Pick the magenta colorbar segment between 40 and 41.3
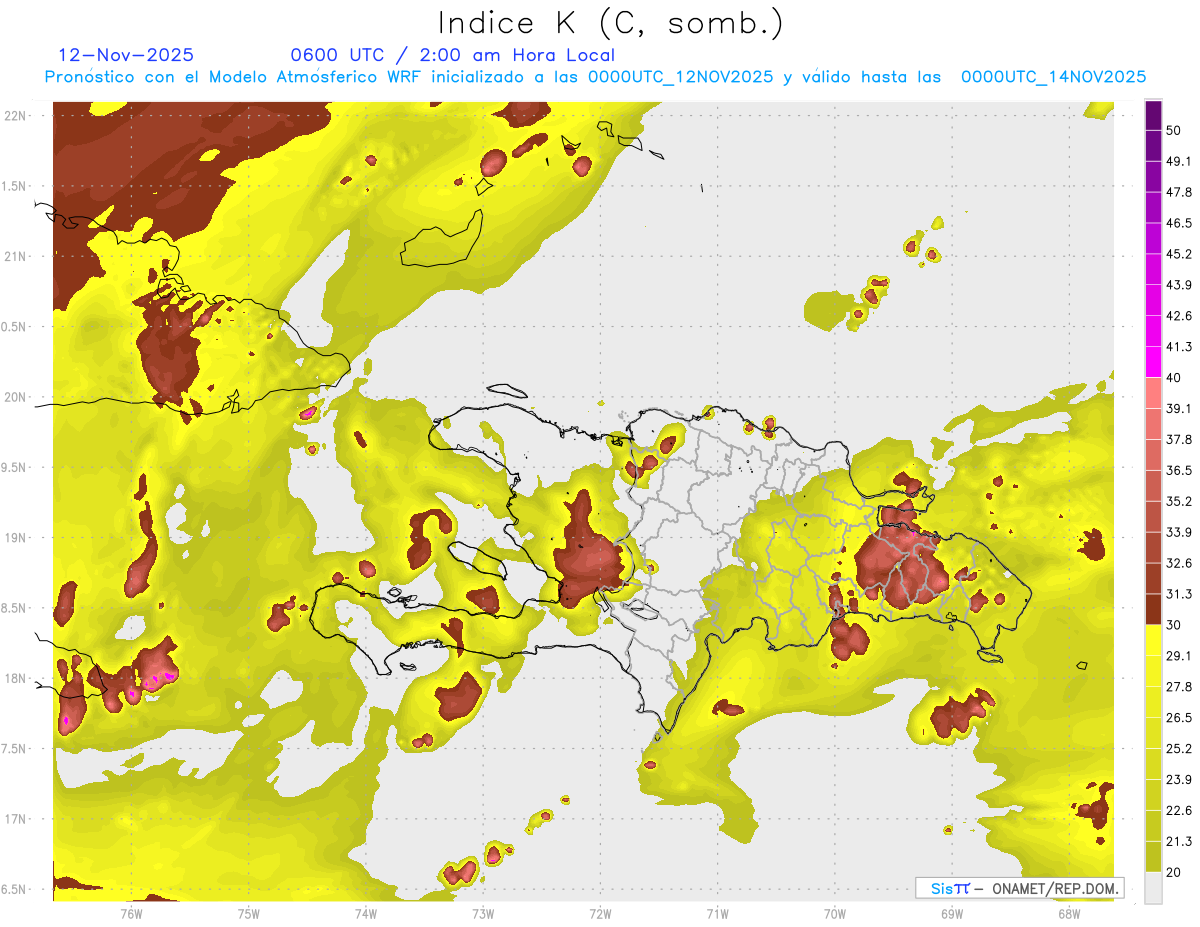 click(x=1153, y=362)
